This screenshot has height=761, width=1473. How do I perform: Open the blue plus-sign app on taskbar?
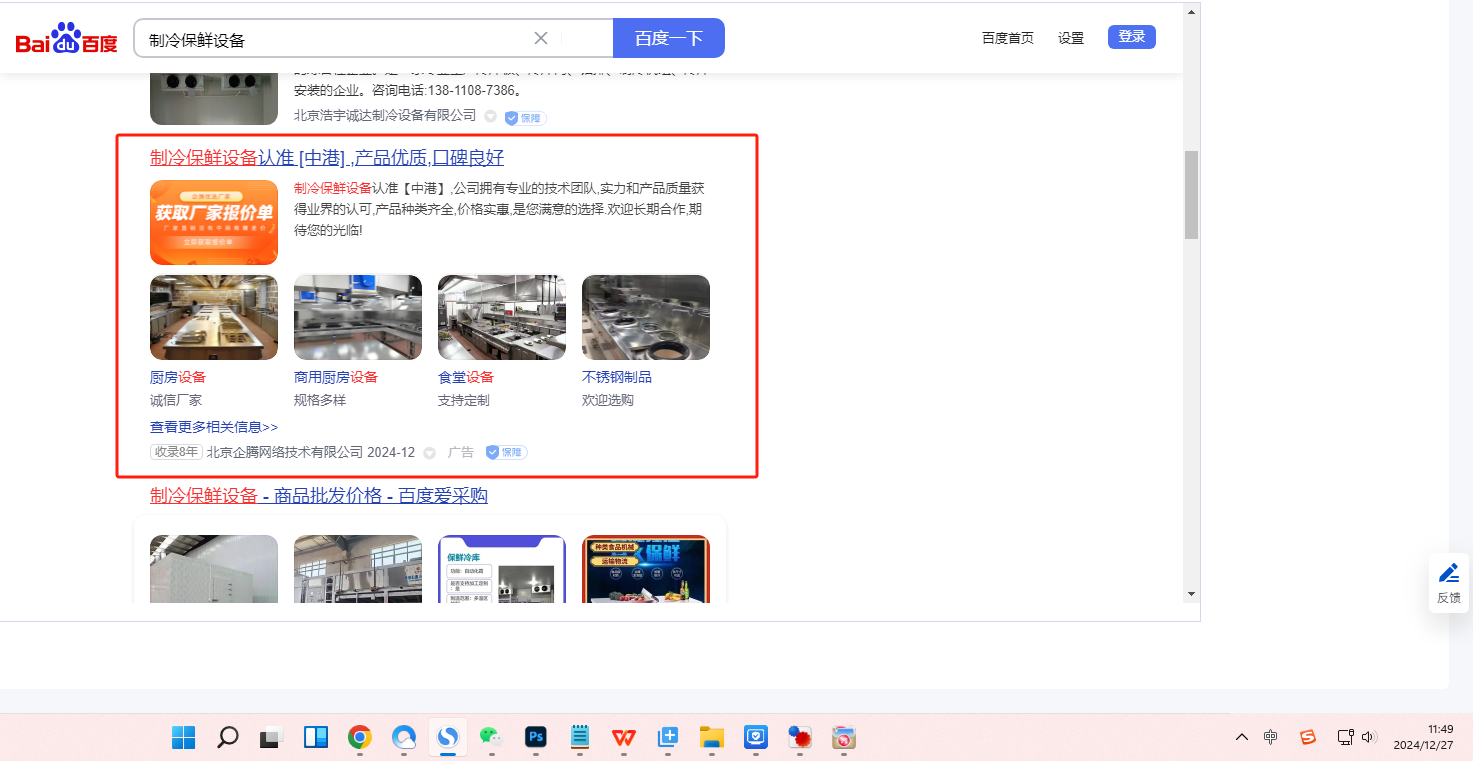pyautogui.click(x=668, y=738)
